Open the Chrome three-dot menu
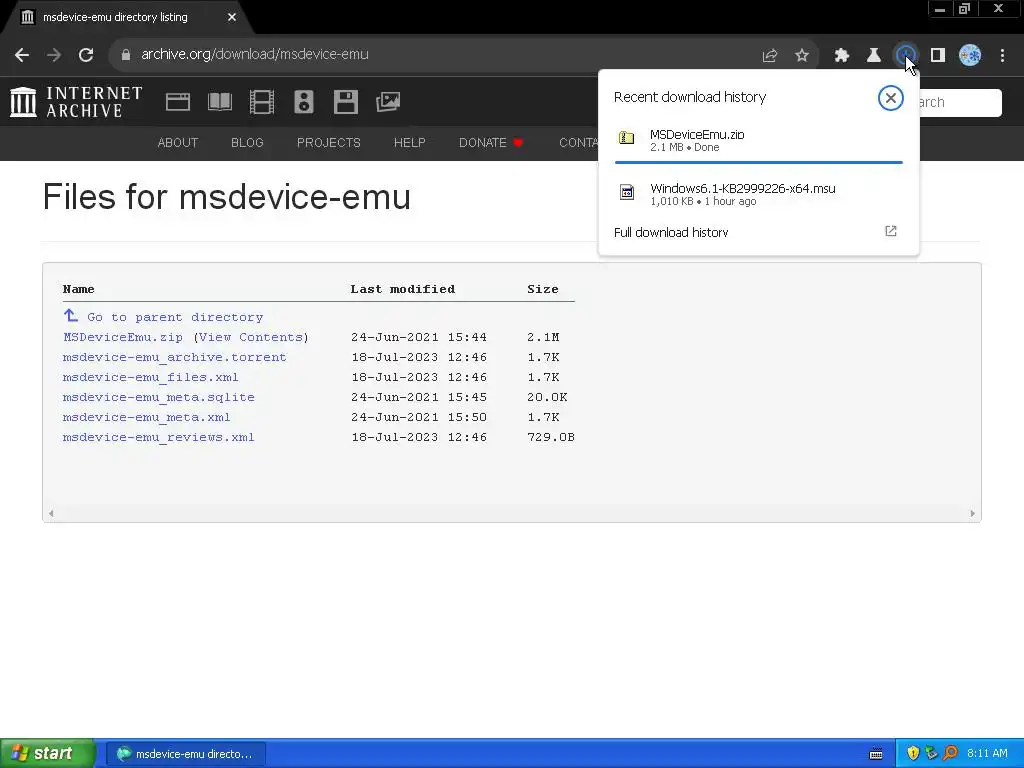The width and height of the screenshot is (1024, 768). click(x=1002, y=56)
